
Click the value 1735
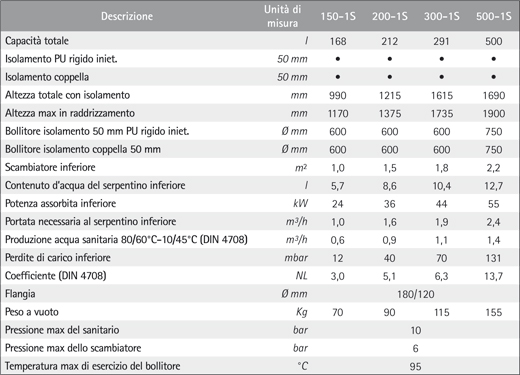tap(442, 114)
